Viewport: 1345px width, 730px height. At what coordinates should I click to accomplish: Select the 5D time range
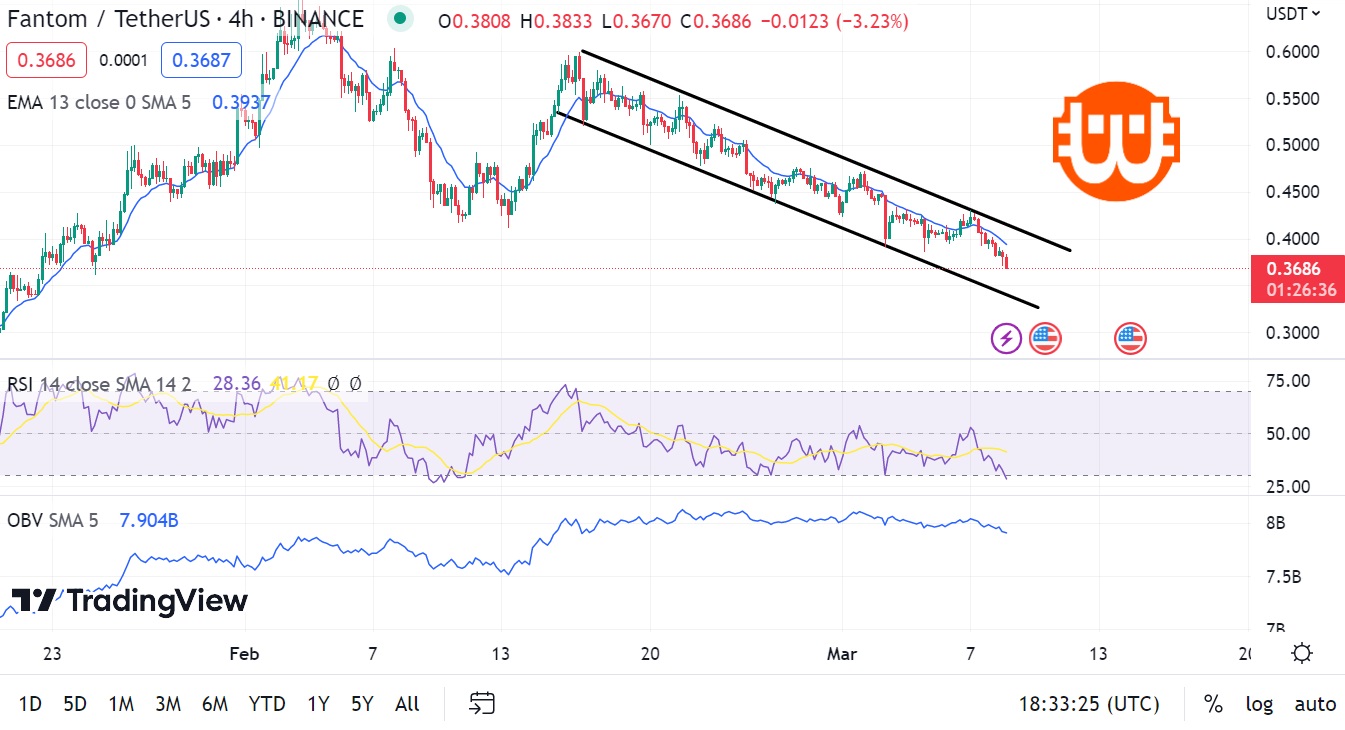pyautogui.click(x=75, y=704)
